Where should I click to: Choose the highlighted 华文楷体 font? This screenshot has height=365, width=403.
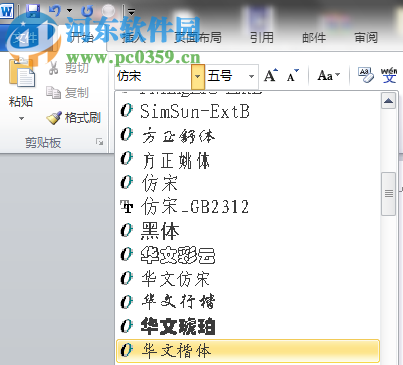[x=248, y=351]
